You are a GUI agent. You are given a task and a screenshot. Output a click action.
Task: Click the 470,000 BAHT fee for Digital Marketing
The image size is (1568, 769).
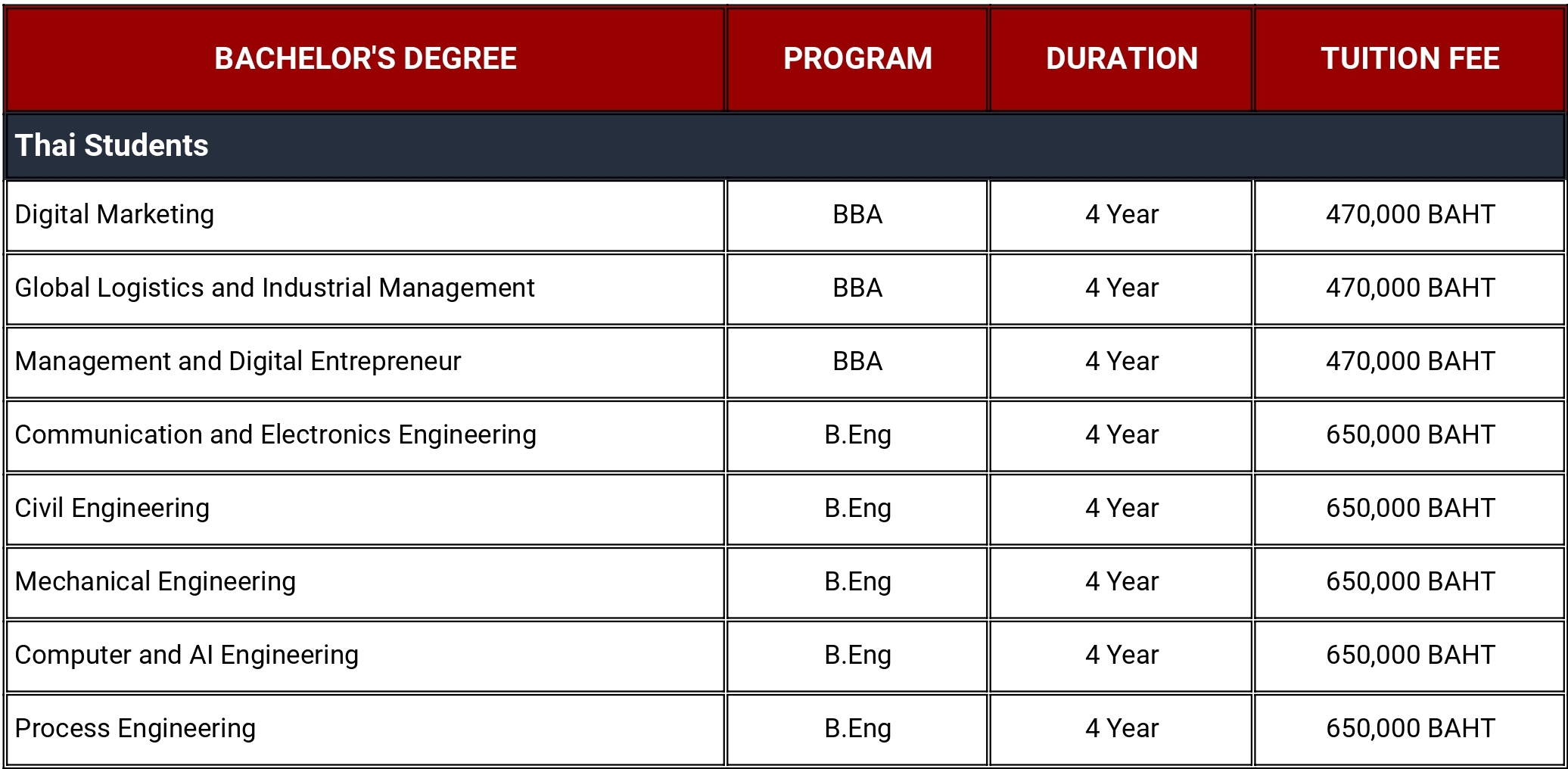coord(1410,216)
